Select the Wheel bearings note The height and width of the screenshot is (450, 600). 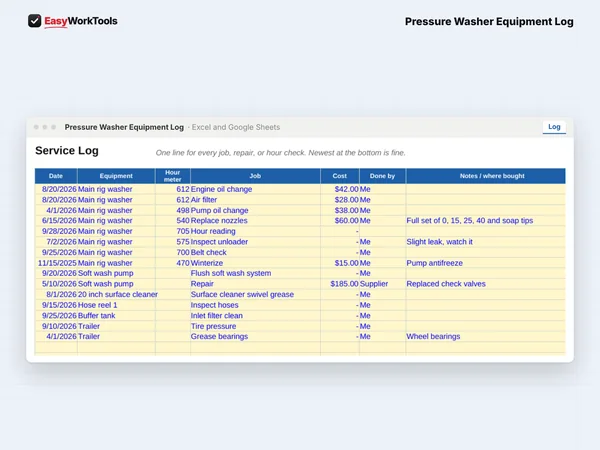[486, 337]
